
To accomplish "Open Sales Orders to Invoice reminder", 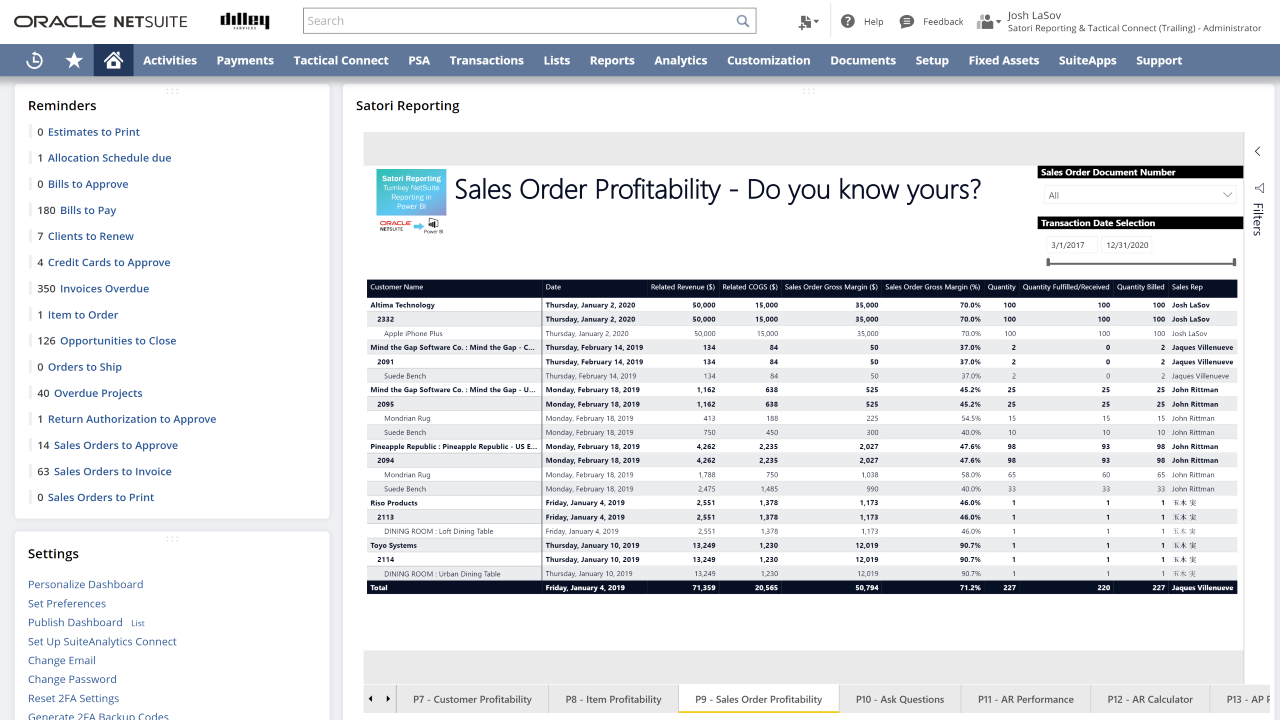I will point(113,471).
